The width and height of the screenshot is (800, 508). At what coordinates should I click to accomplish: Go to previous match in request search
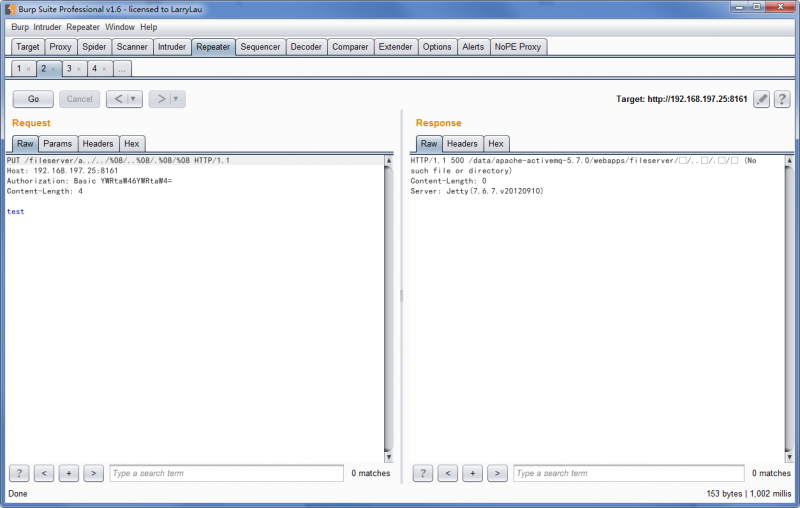(44, 473)
